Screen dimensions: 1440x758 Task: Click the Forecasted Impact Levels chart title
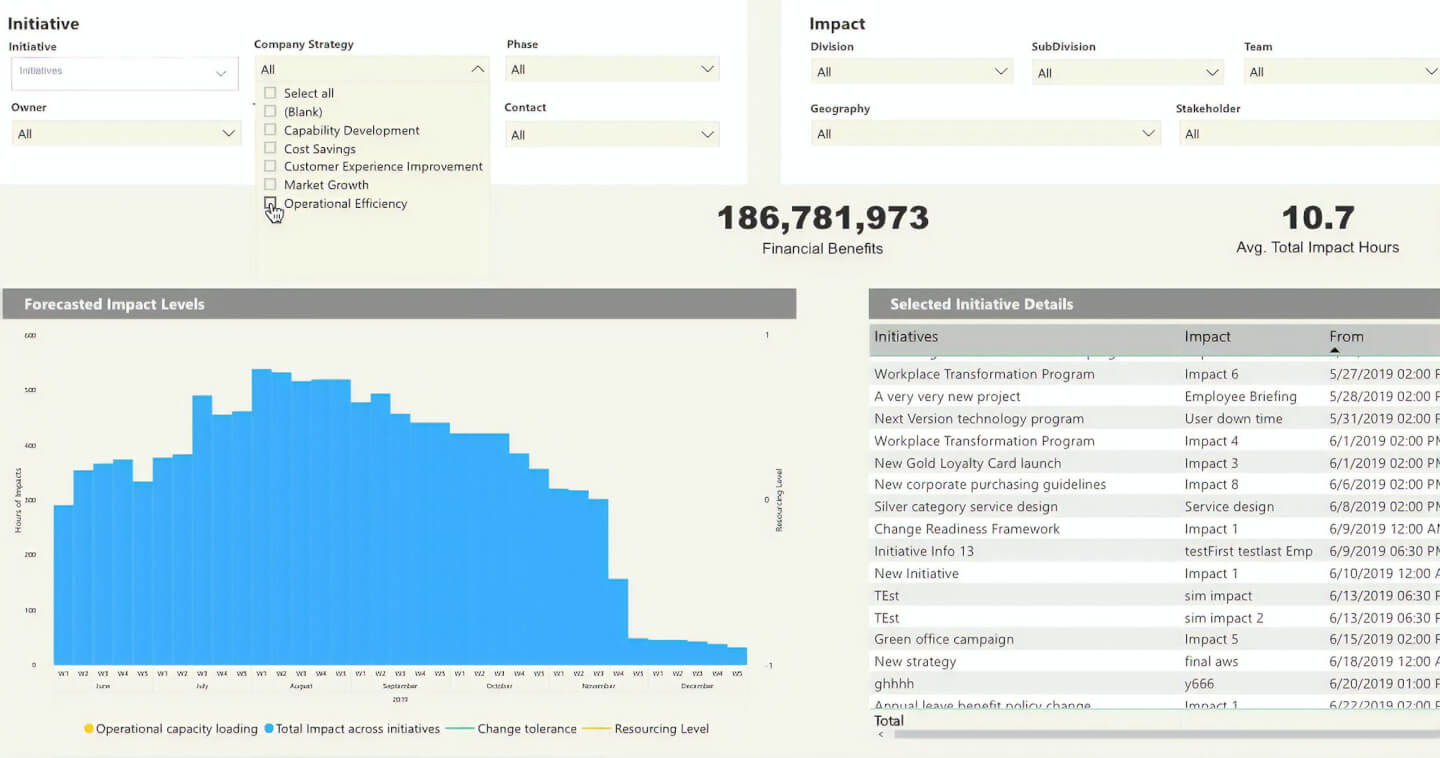(x=114, y=304)
